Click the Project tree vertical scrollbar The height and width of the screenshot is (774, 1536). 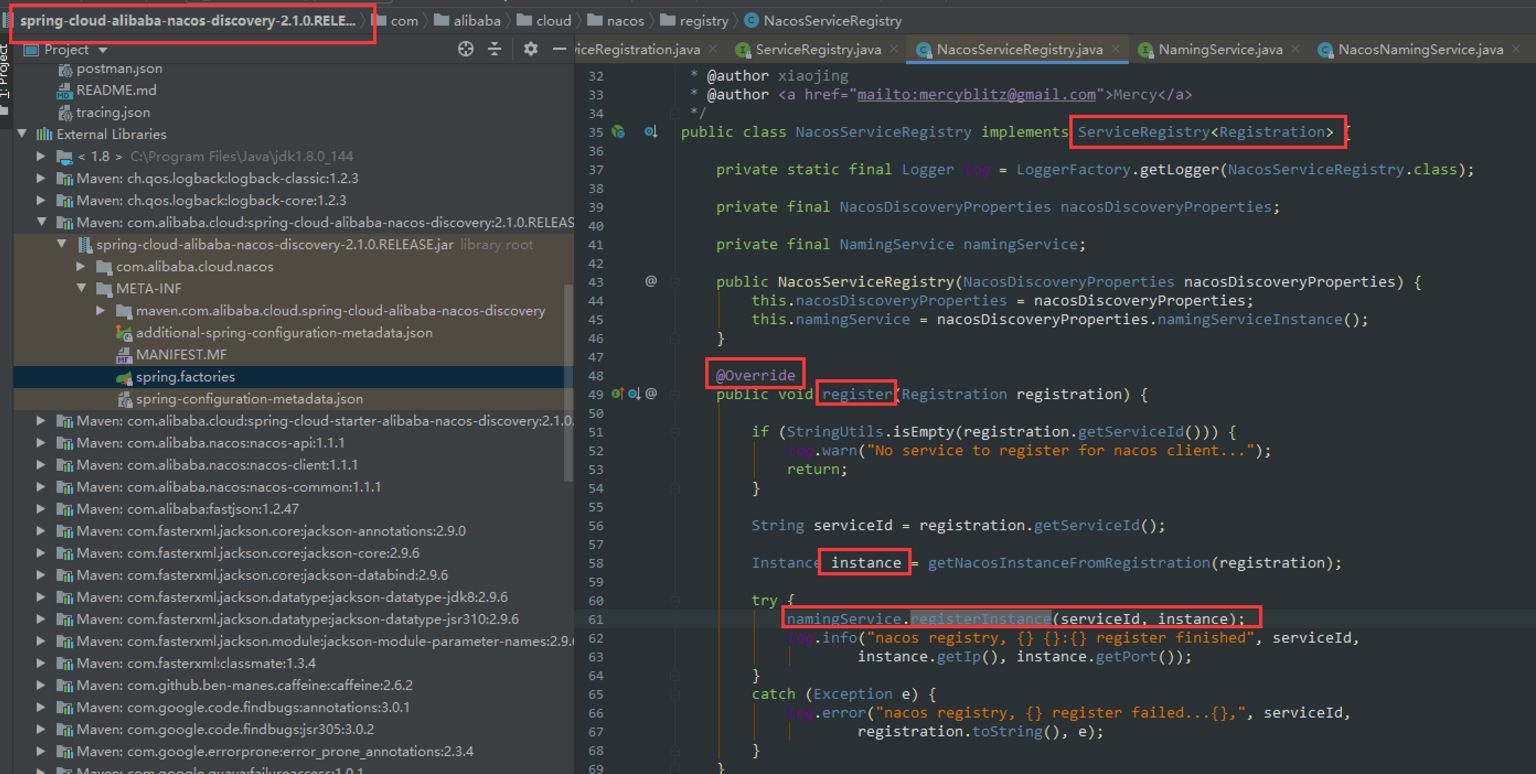(568, 385)
